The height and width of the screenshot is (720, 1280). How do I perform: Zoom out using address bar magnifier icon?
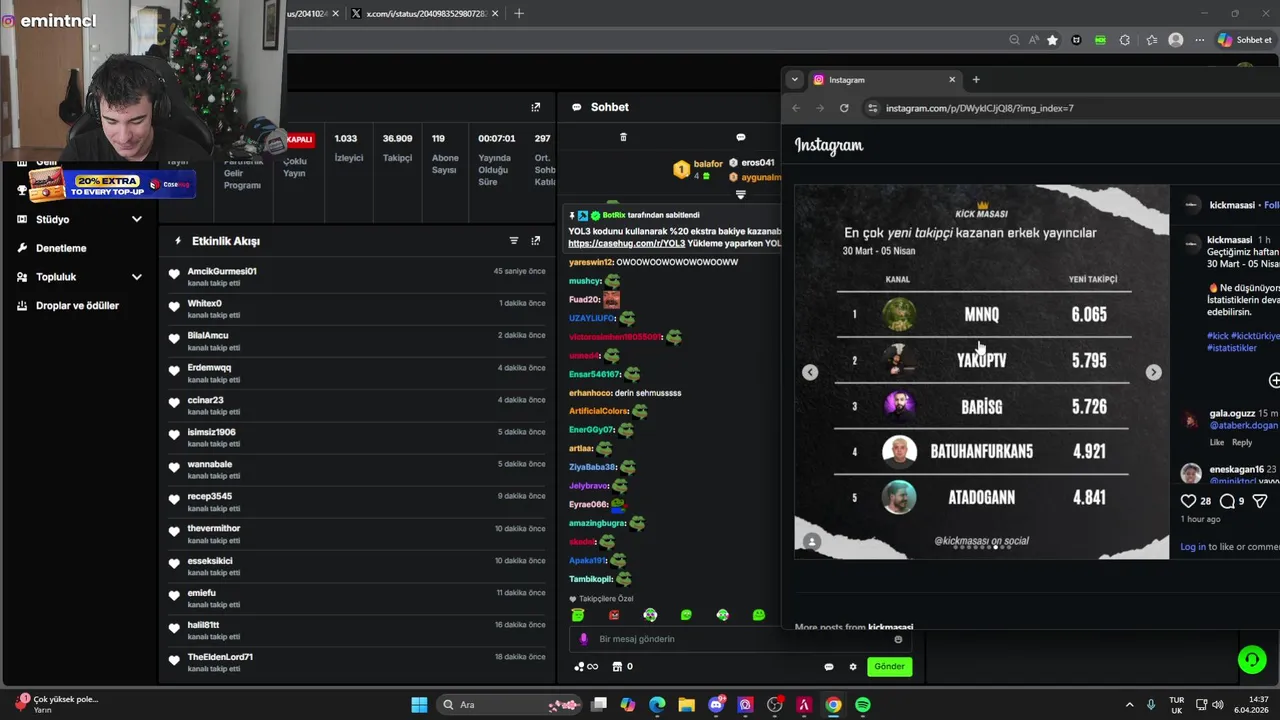coord(1014,40)
